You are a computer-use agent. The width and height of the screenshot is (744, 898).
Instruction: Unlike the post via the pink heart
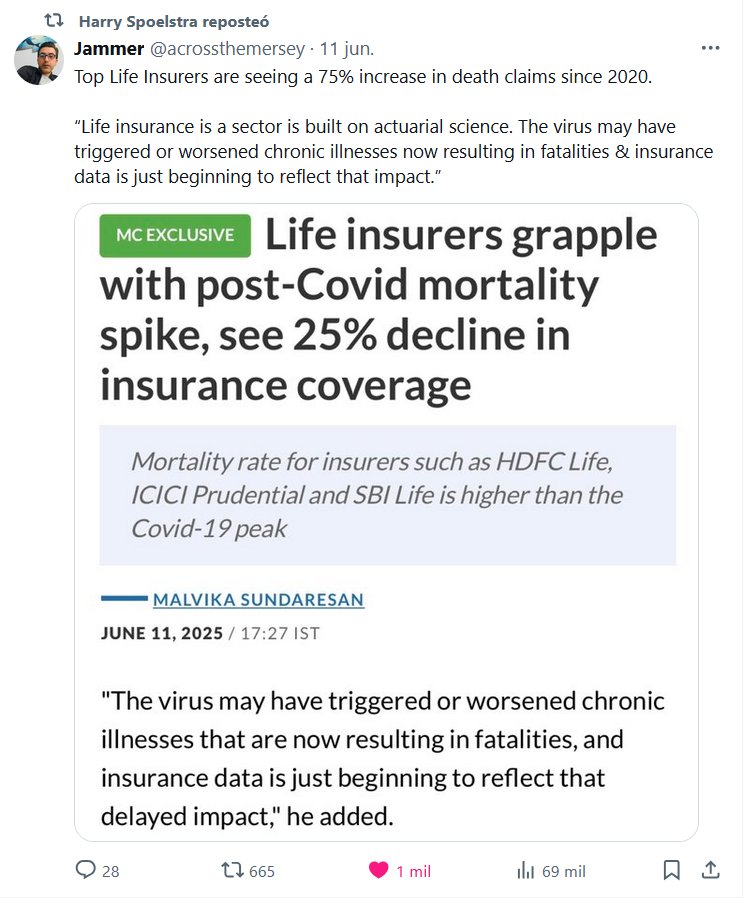[x=378, y=871]
